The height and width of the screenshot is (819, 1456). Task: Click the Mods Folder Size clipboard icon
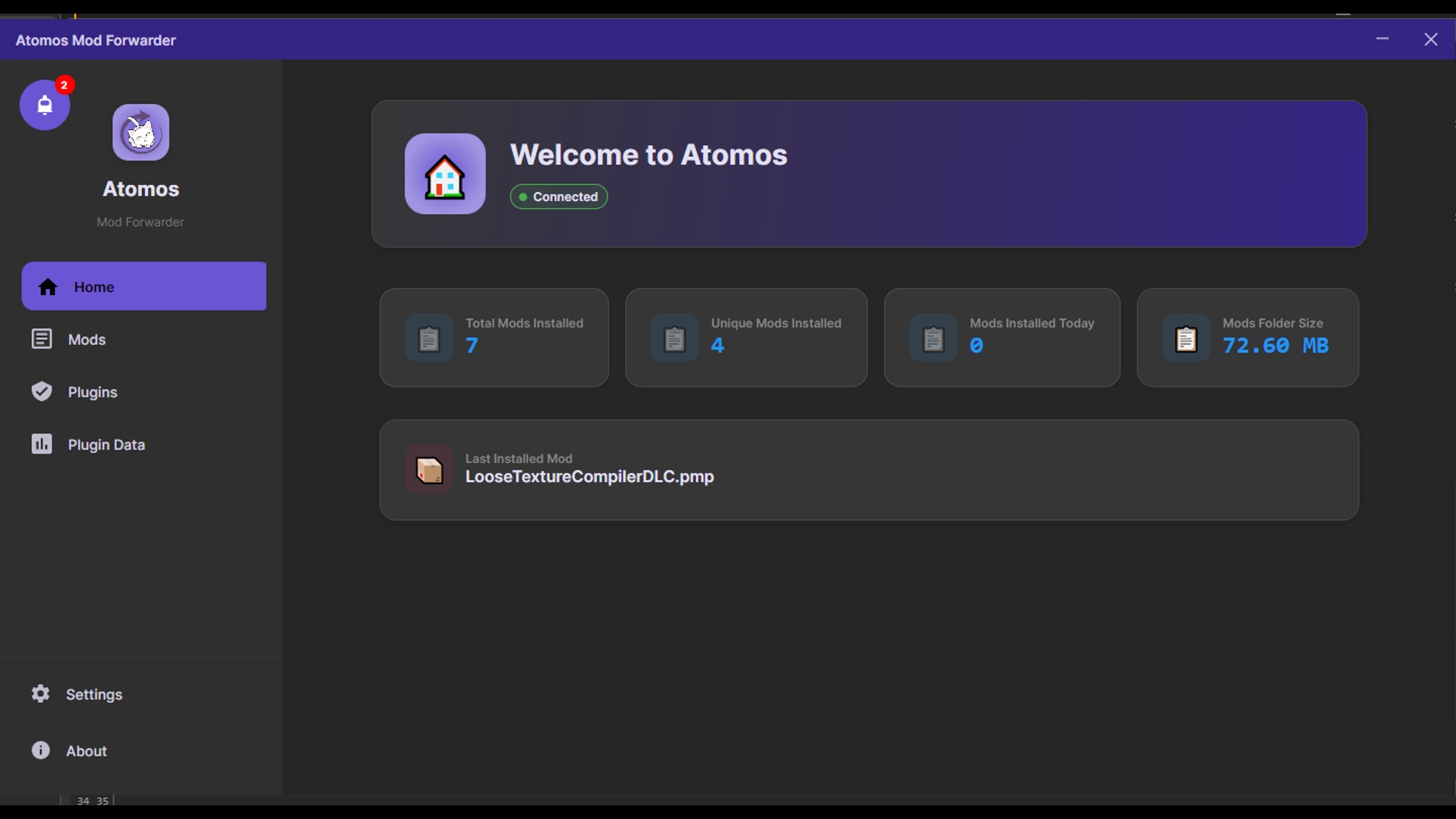(1186, 337)
